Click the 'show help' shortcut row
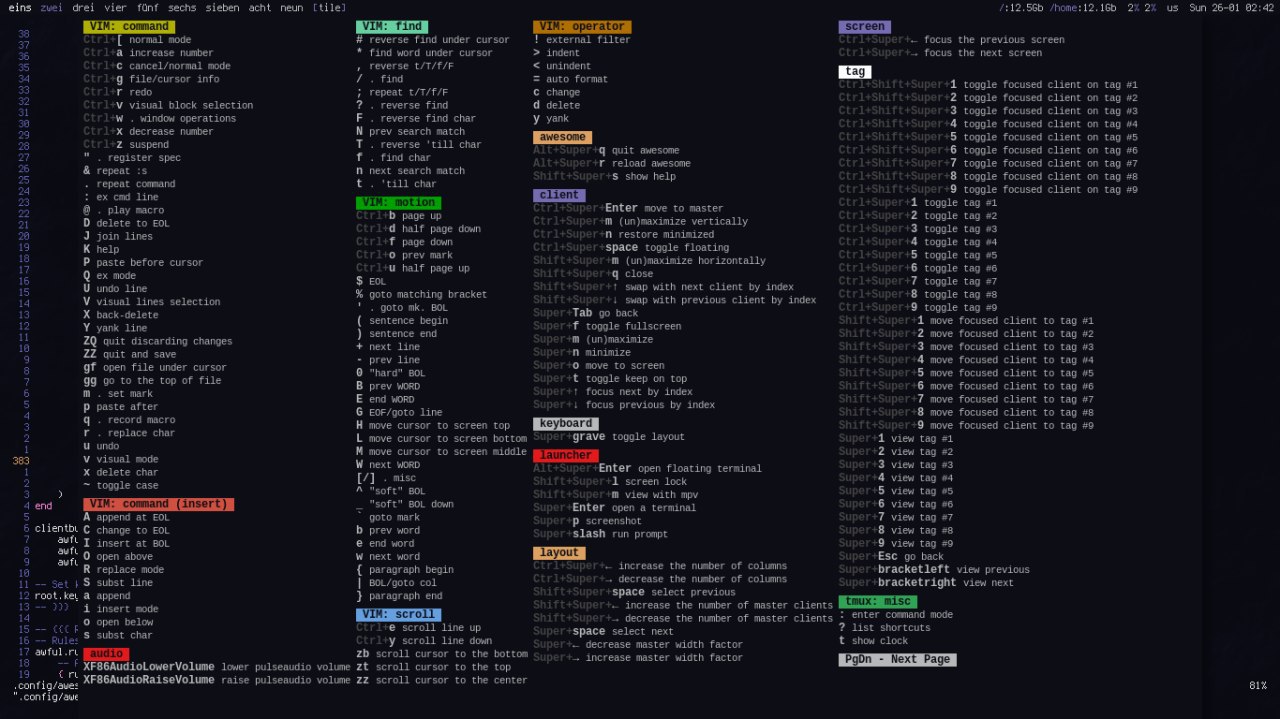 604,177
